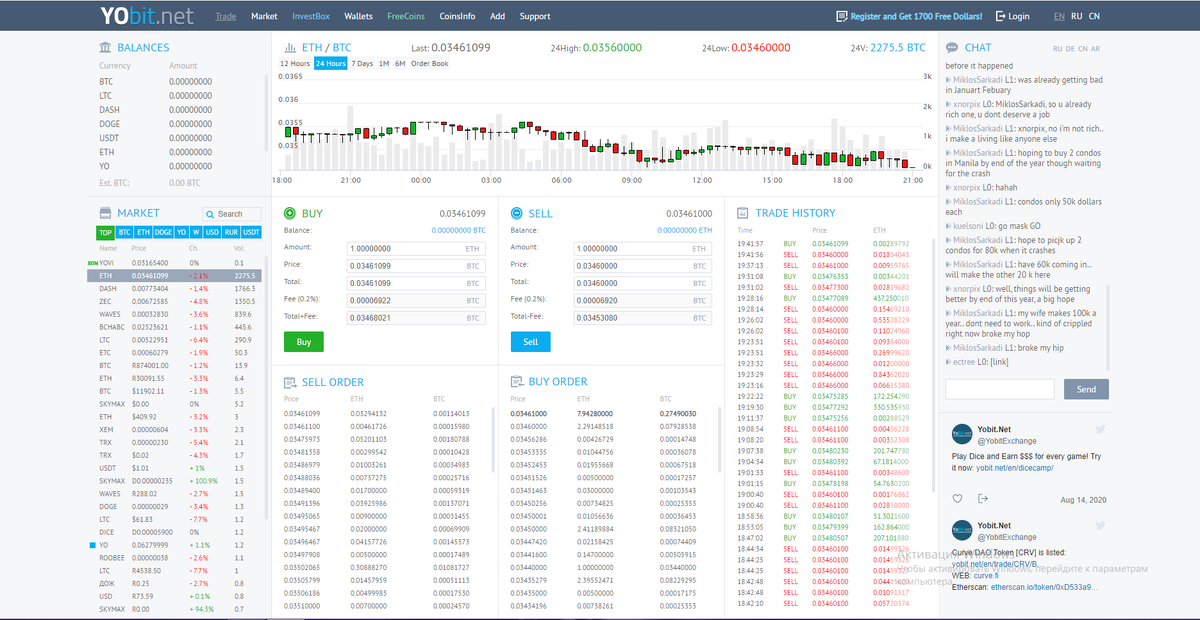Open the Support page
Screen dimensions: 1200x620
click(535, 16)
